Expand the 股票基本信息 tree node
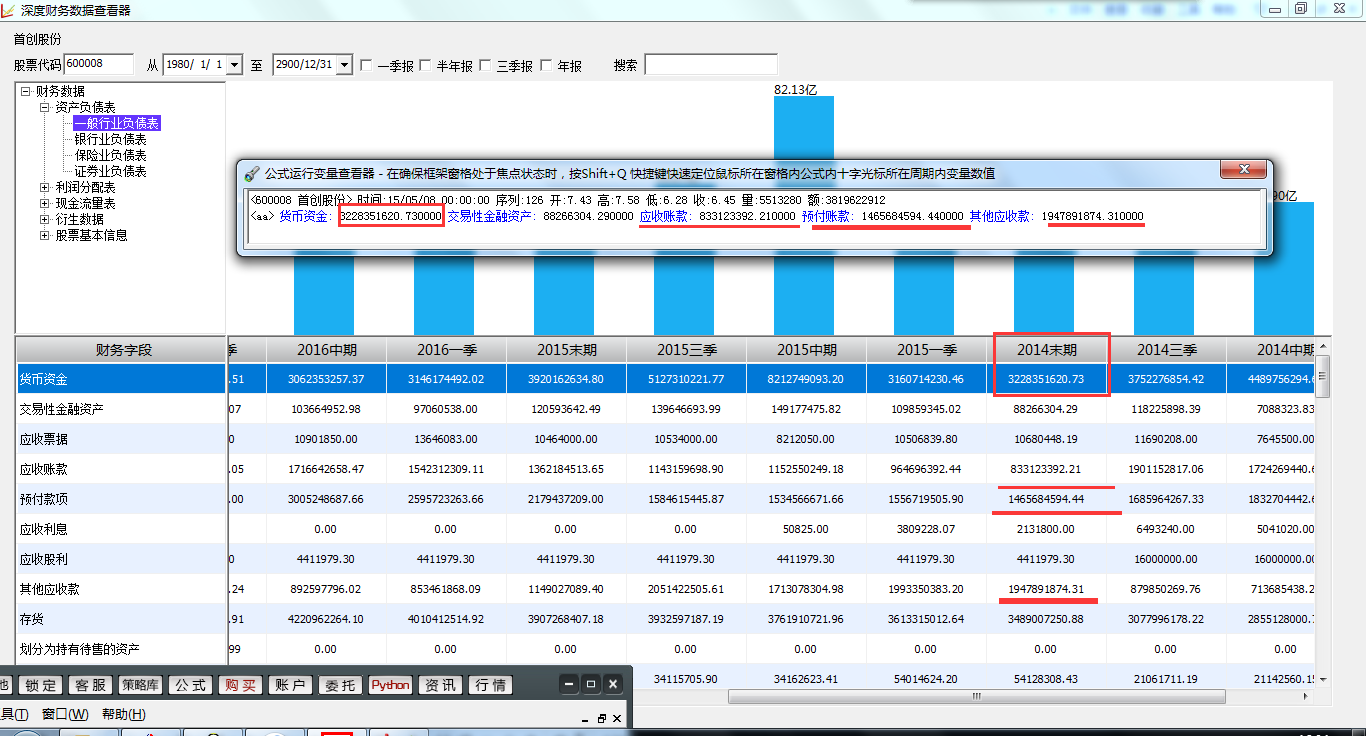This screenshot has width=1366, height=736. pyautogui.click(x=44, y=235)
